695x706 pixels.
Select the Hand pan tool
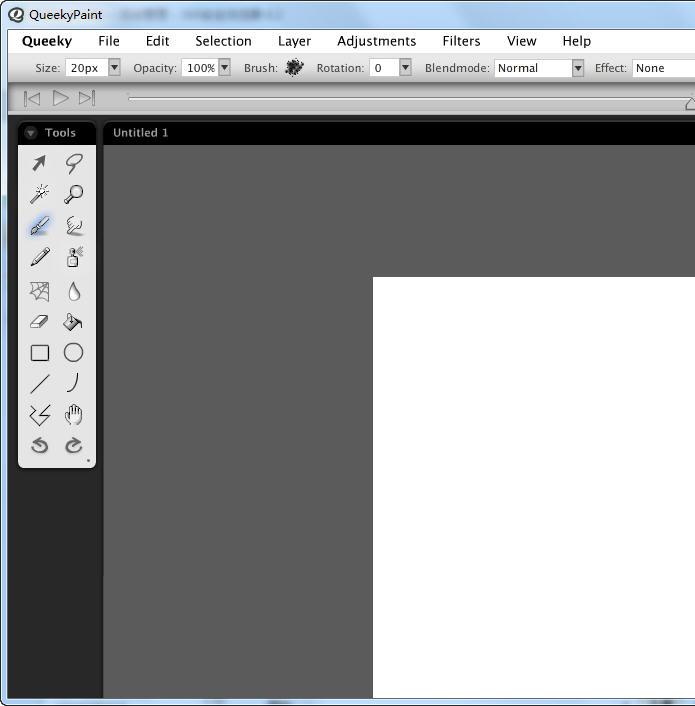pyautogui.click(x=73, y=414)
